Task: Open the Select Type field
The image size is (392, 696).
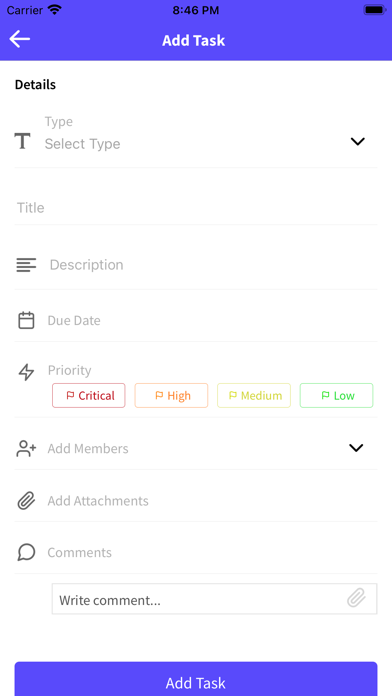Action: tap(196, 135)
